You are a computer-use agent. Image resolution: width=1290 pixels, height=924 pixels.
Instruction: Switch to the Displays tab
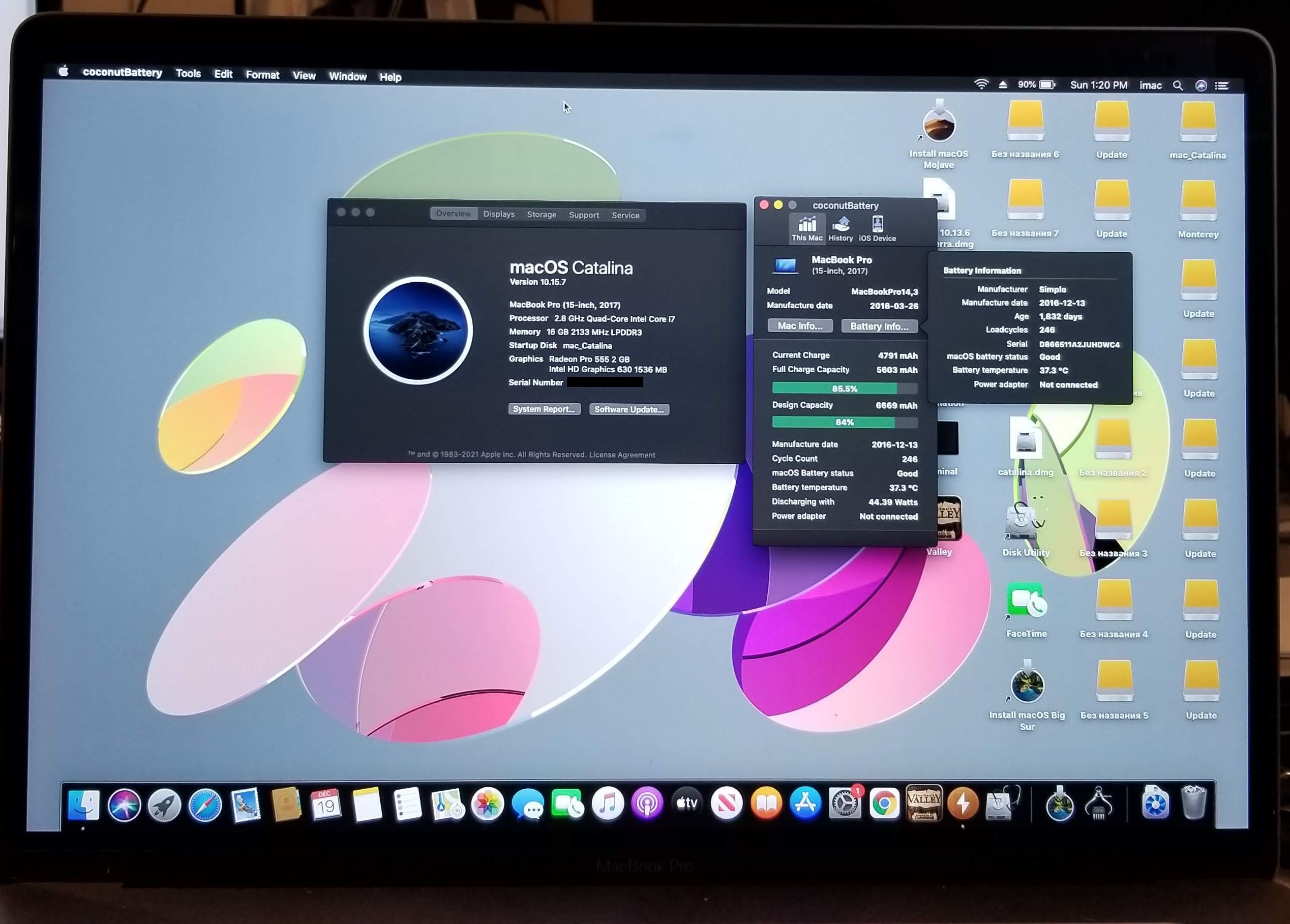click(x=499, y=214)
